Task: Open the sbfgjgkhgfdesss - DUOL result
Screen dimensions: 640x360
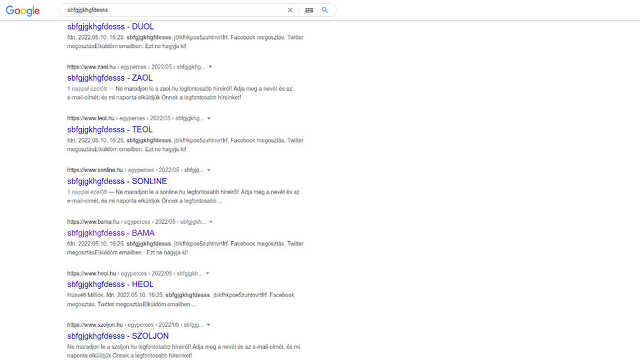Action: (111, 27)
